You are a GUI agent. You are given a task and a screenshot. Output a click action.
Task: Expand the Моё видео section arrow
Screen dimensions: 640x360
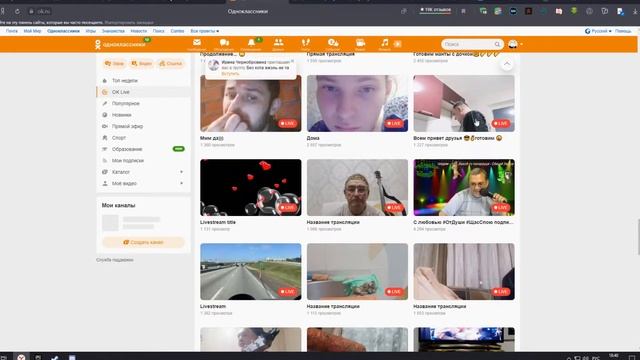coord(181,183)
